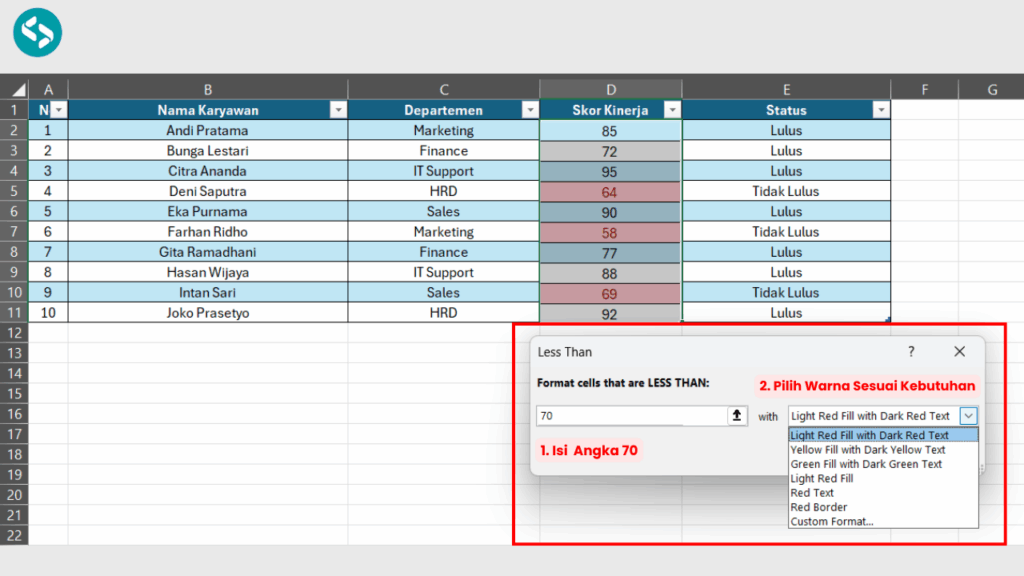Expand the format style combo box arrow
1024x576 pixels.
point(968,416)
